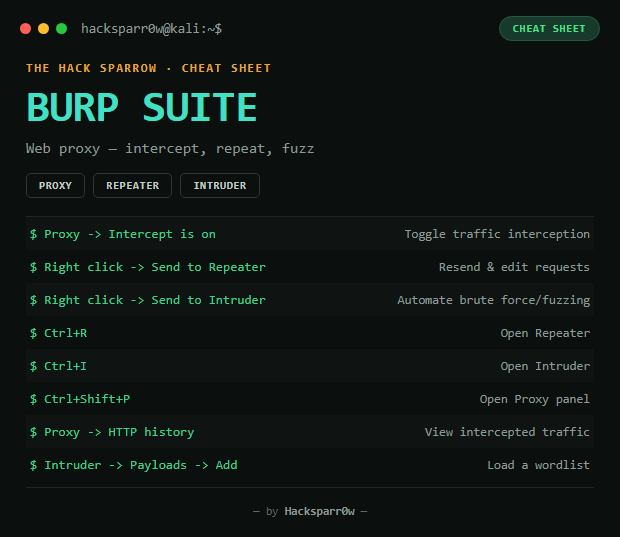The width and height of the screenshot is (620, 537).
Task: Click description 'View intercepted traffic'
Action: [507, 432]
